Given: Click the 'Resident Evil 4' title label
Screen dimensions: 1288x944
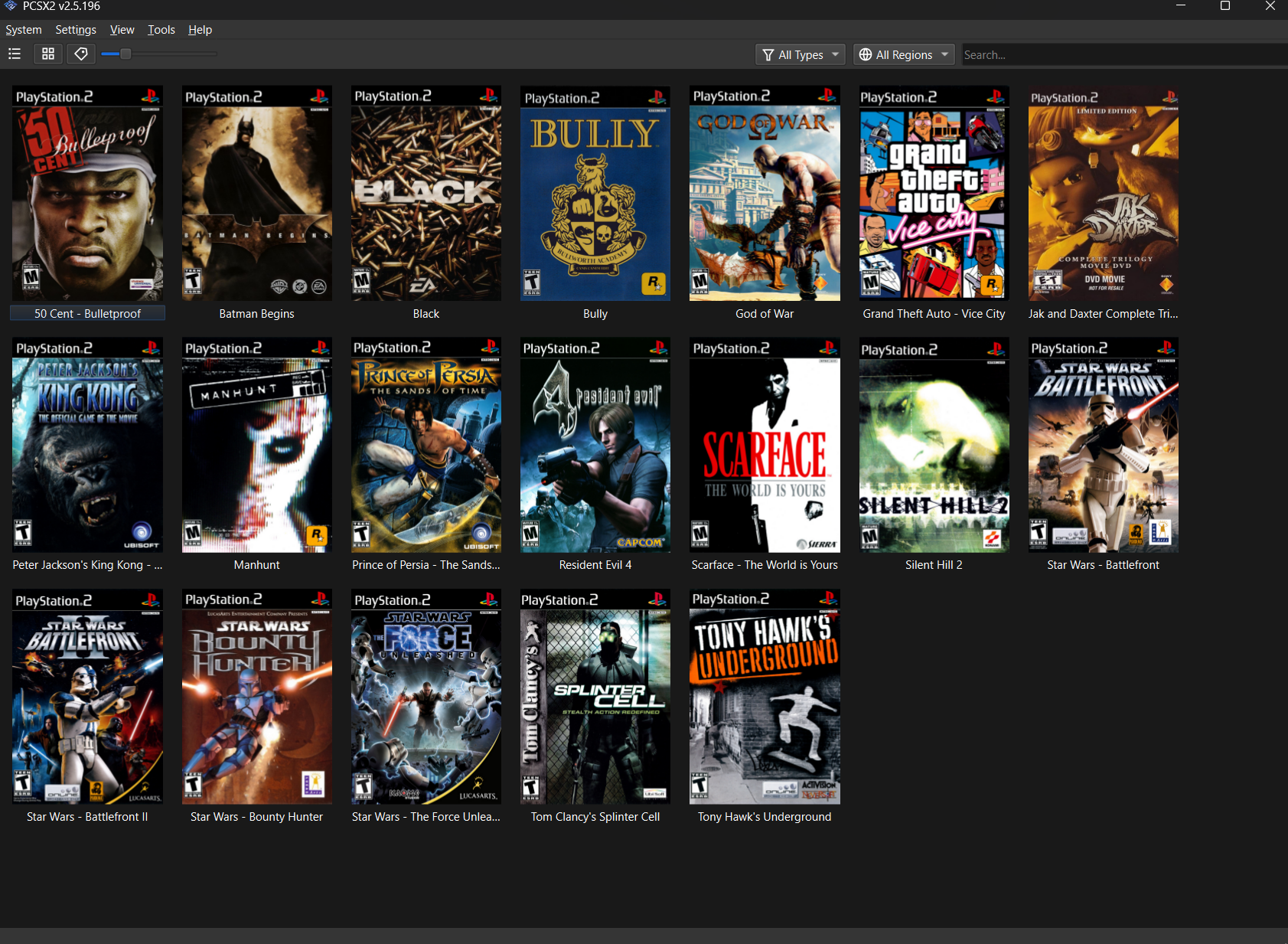Looking at the screenshot, I should [595, 565].
